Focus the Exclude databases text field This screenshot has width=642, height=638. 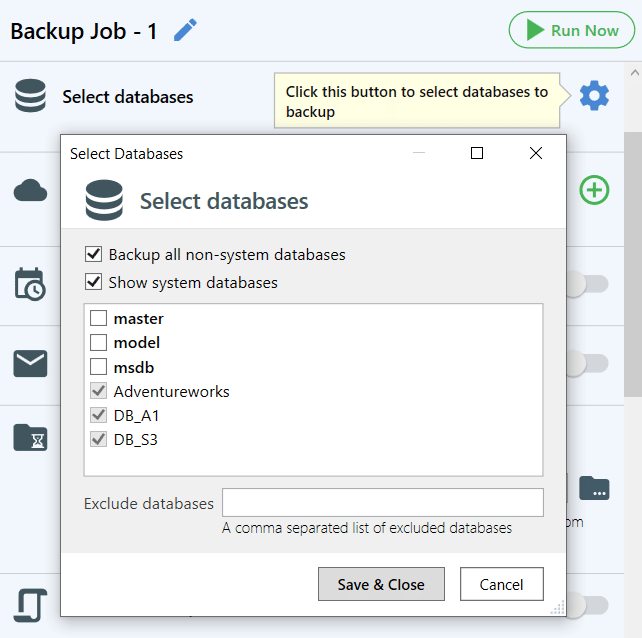(x=382, y=502)
